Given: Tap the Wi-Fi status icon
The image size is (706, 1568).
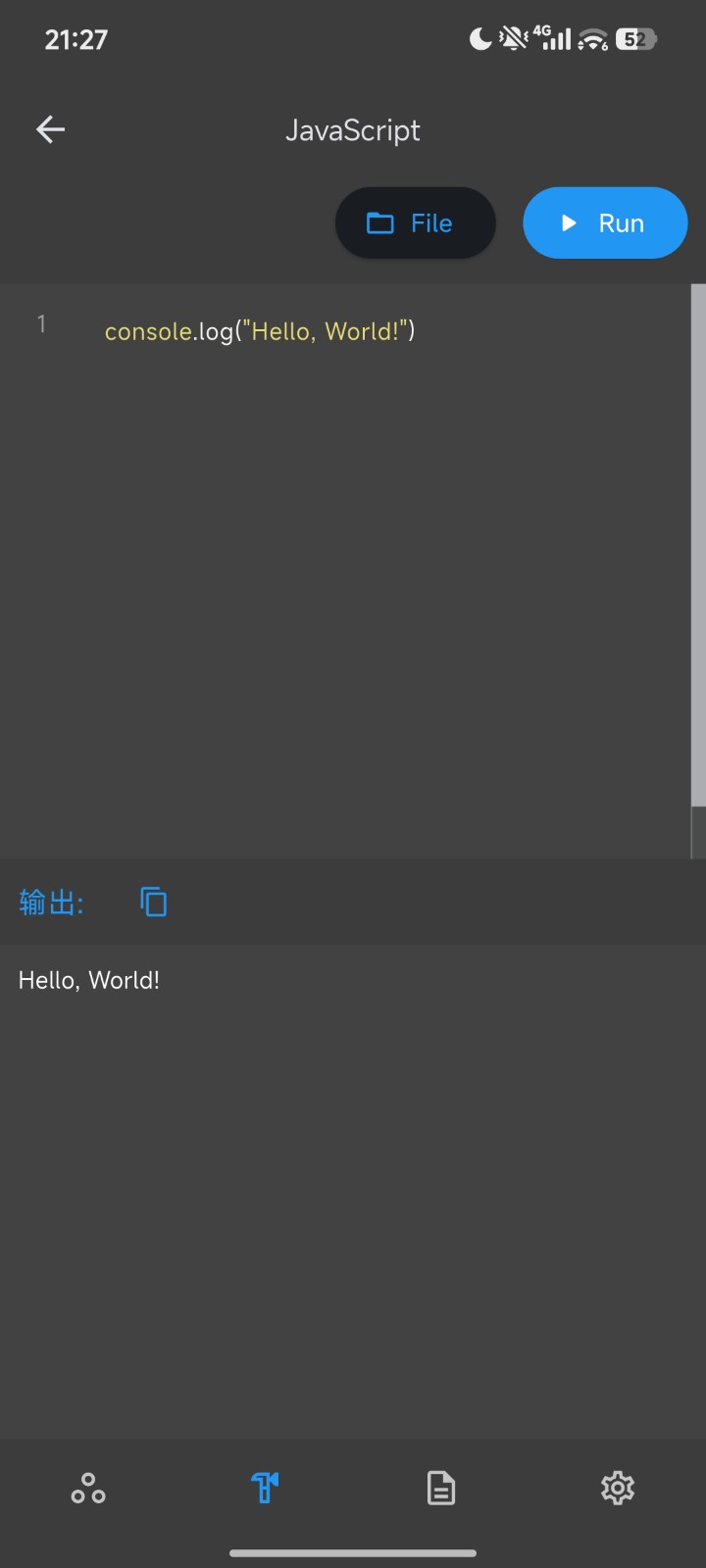Looking at the screenshot, I should click(x=592, y=39).
